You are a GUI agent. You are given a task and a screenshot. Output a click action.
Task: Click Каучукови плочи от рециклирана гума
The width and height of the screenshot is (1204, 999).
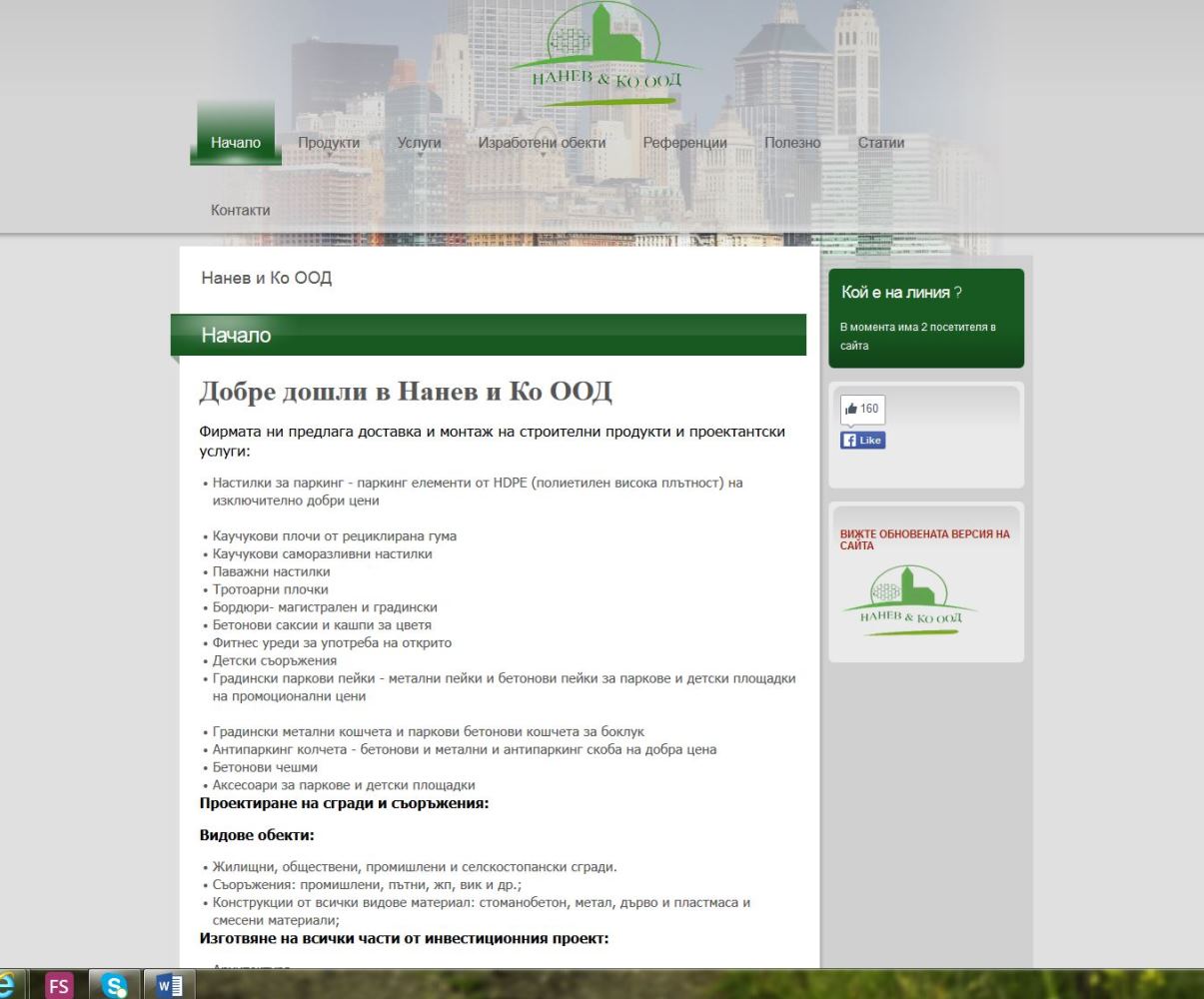click(335, 536)
